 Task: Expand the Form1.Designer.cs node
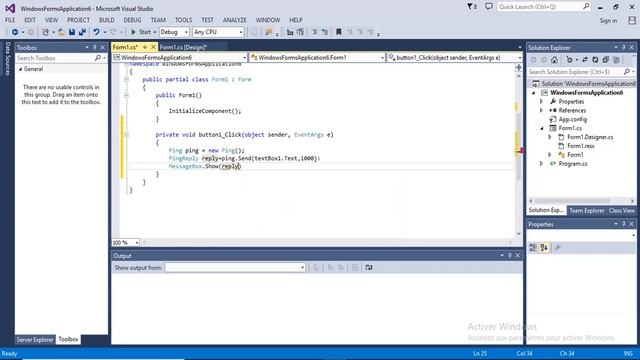tap(550, 137)
